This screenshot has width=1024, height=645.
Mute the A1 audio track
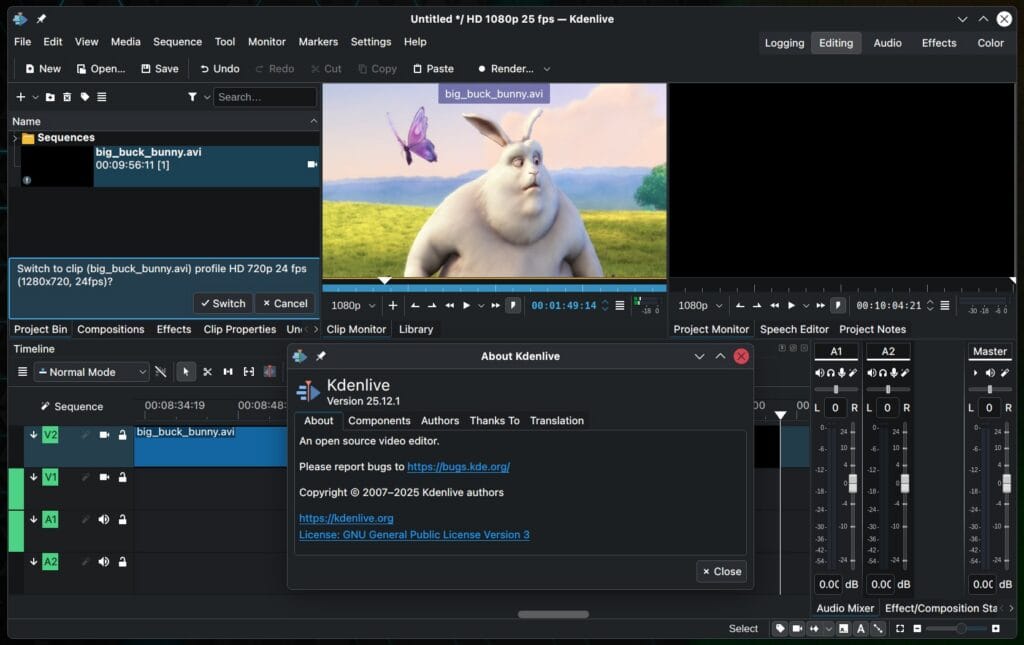click(x=104, y=520)
